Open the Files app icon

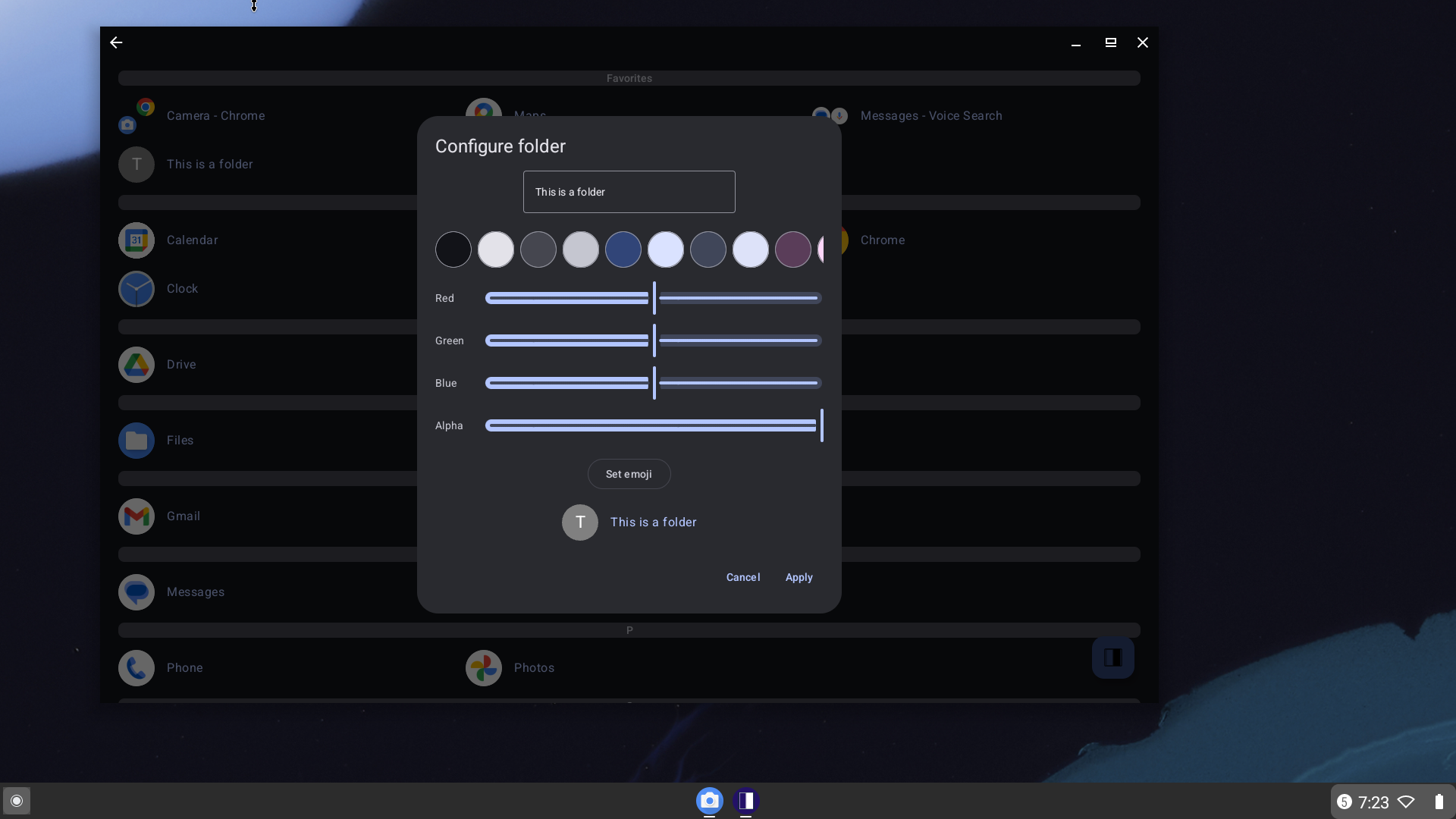click(136, 441)
